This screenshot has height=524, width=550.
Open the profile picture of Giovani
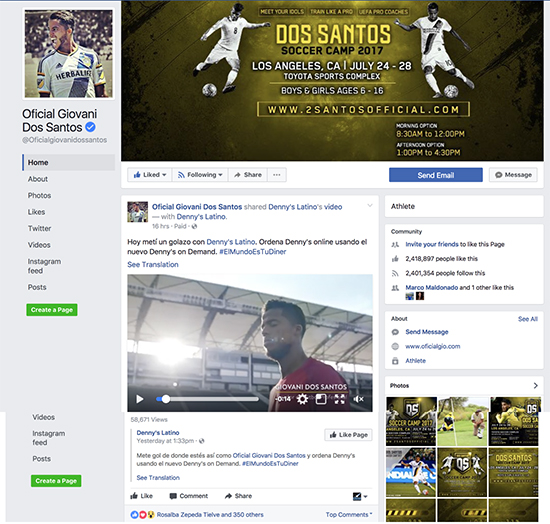coord(69,54)
